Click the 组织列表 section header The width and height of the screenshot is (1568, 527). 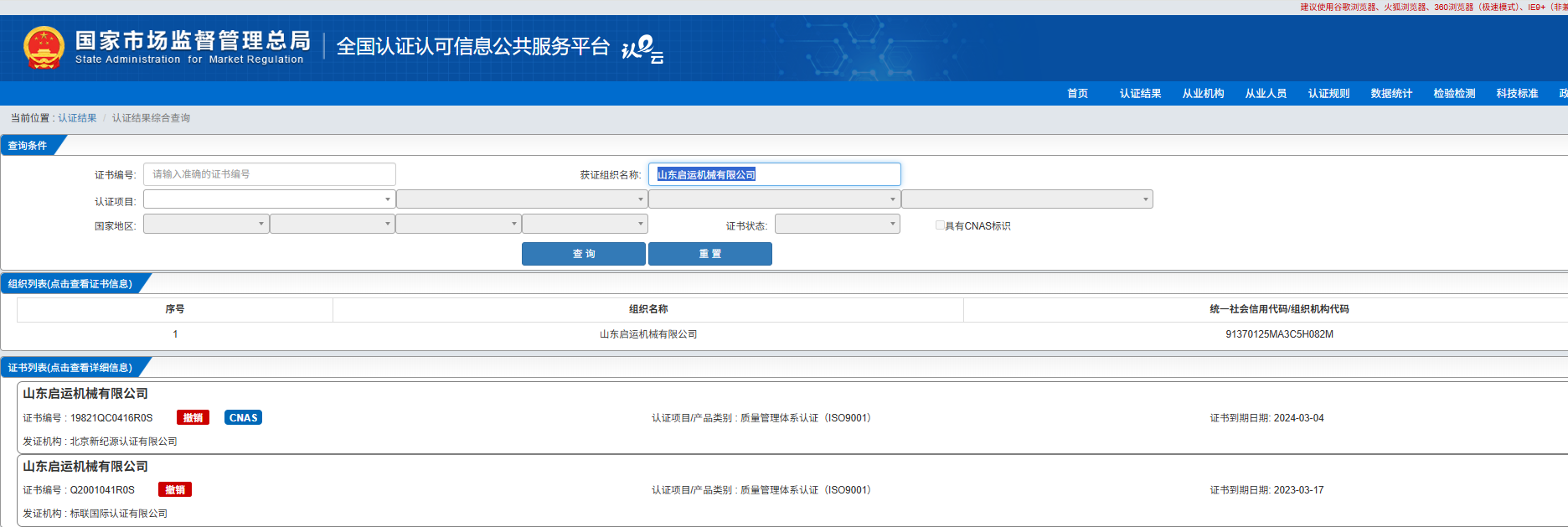(x=70, y=284)
